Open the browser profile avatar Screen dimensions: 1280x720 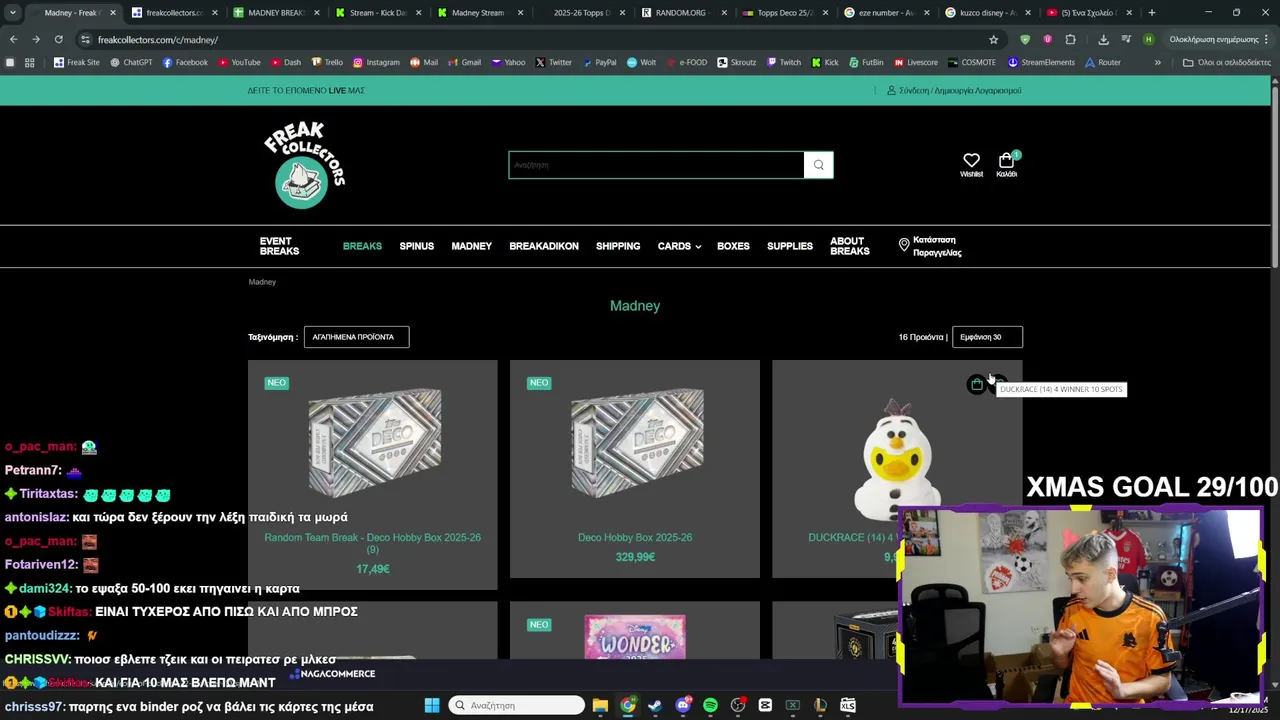click(x=1148, y=39)
